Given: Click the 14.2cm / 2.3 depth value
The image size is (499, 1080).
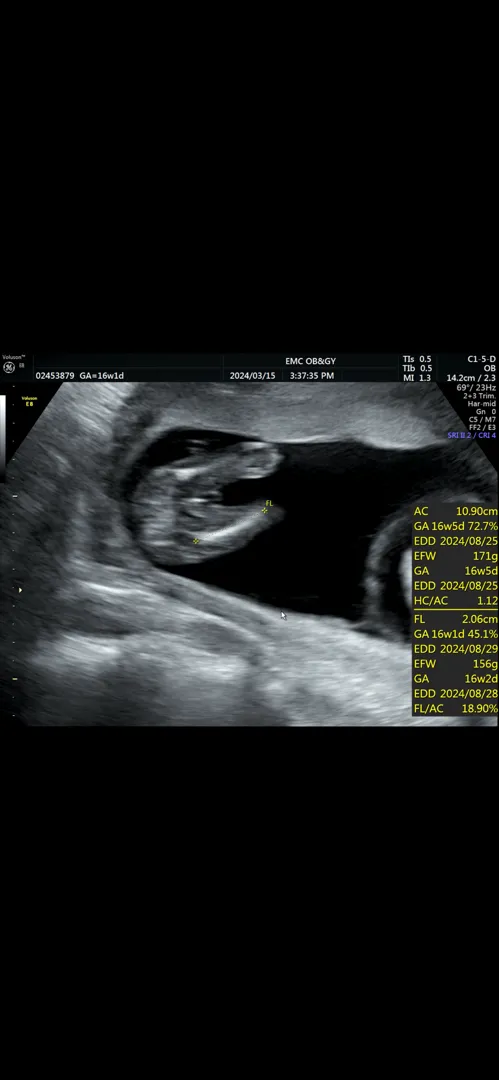Looking at the screenshot, I should click(471, 377).
